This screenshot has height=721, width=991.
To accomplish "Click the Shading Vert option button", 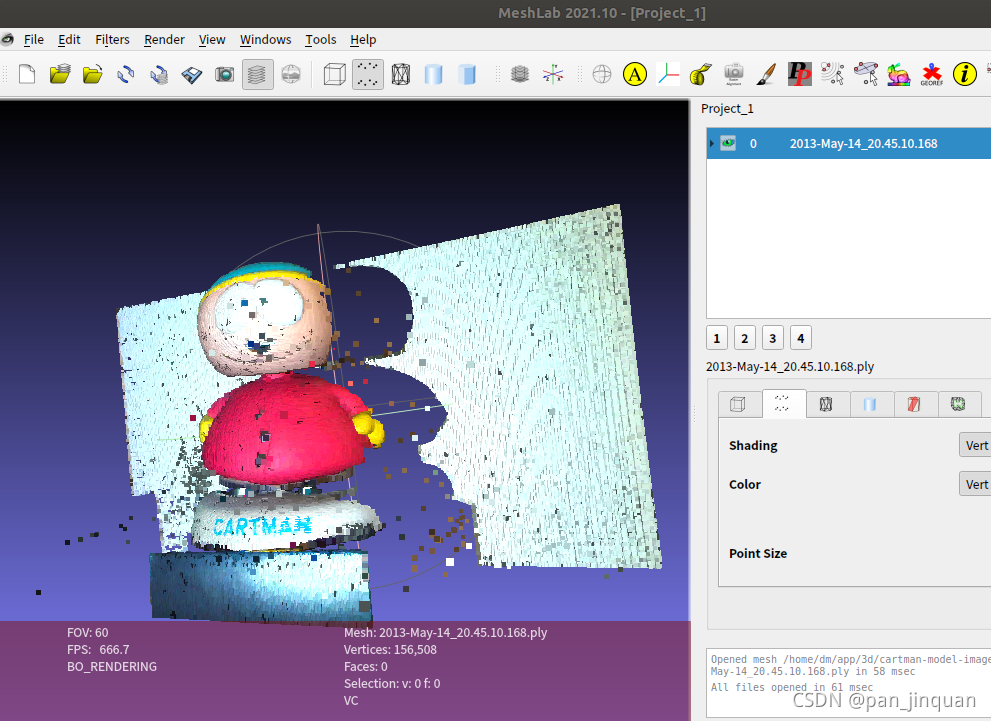I will pyautogui.click(x=975, y=445).
